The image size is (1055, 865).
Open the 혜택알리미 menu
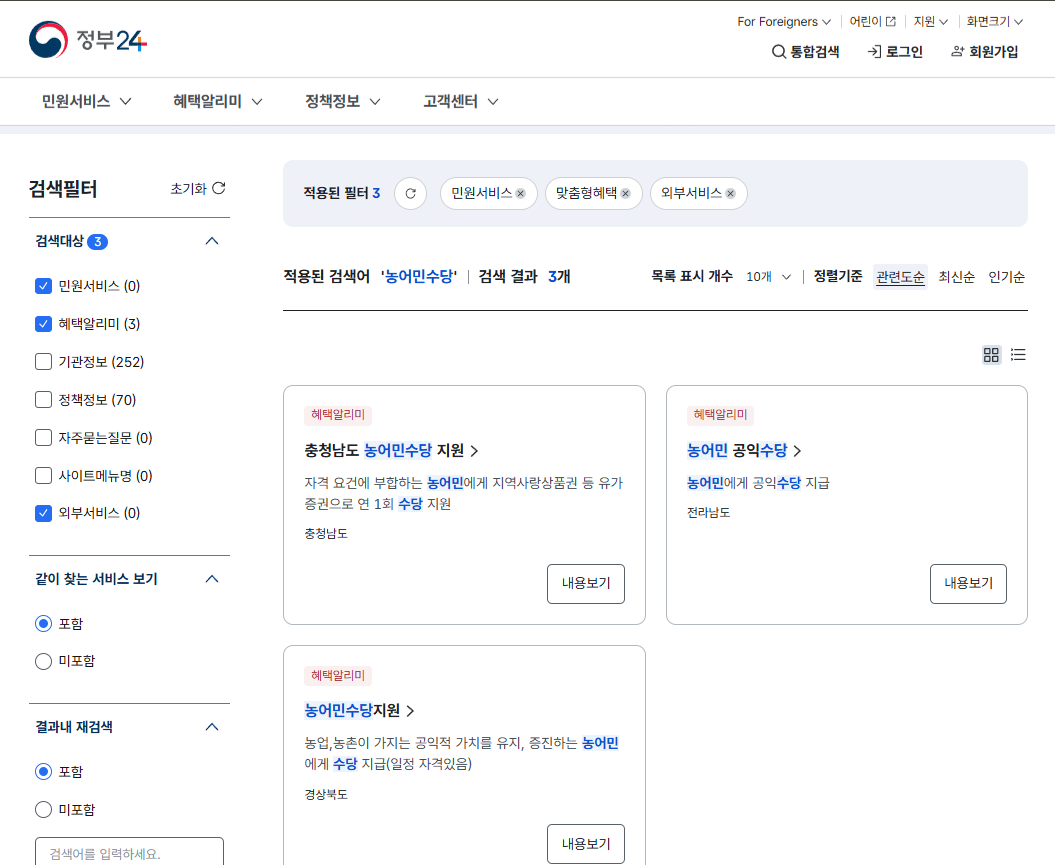click(209, 101)
